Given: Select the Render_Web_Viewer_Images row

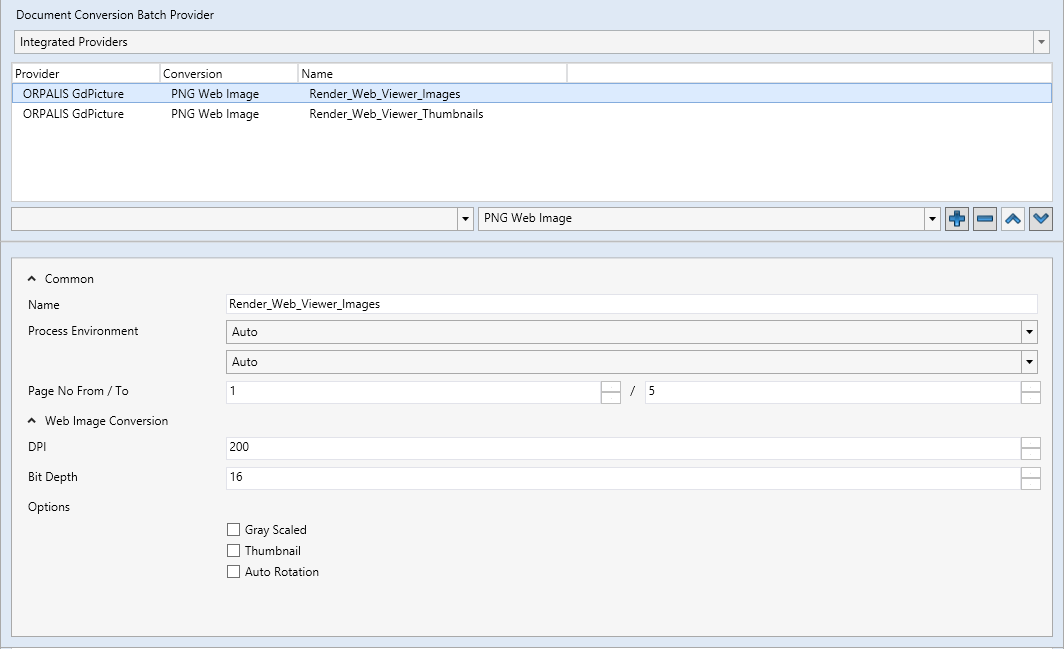Looking at the screenshot, I should point(384,94).
